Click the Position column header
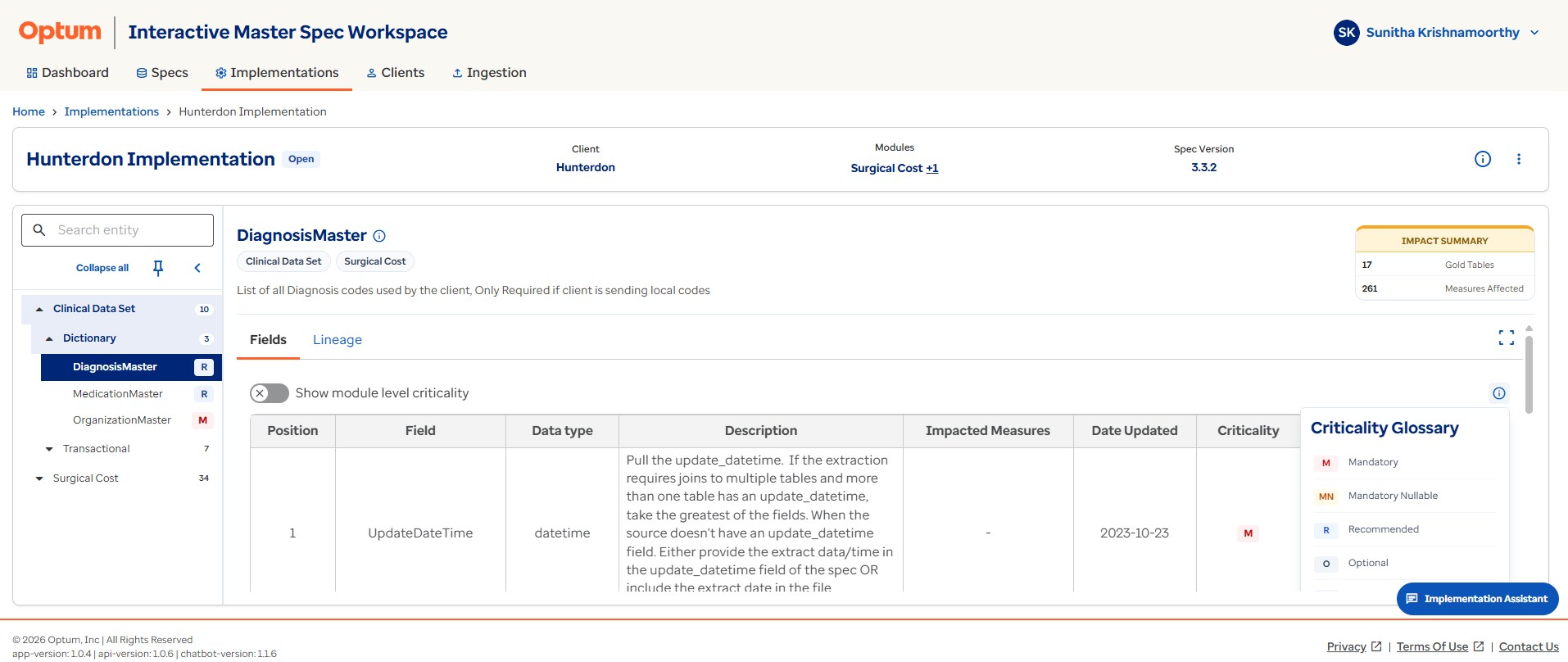The height and width of the screenshot is (662, 1568). click(292, 431)
